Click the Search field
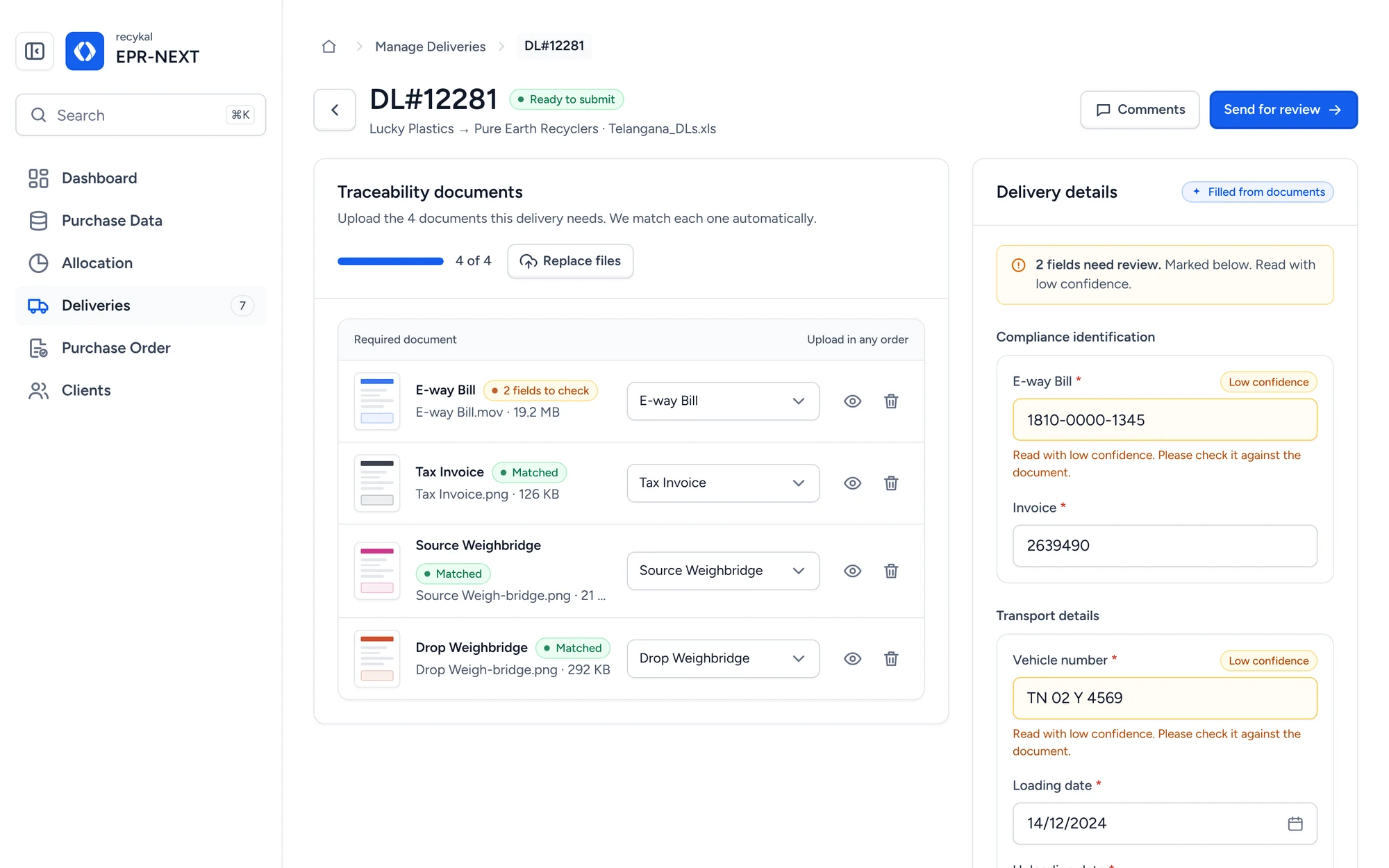 (x=141, y=115)
